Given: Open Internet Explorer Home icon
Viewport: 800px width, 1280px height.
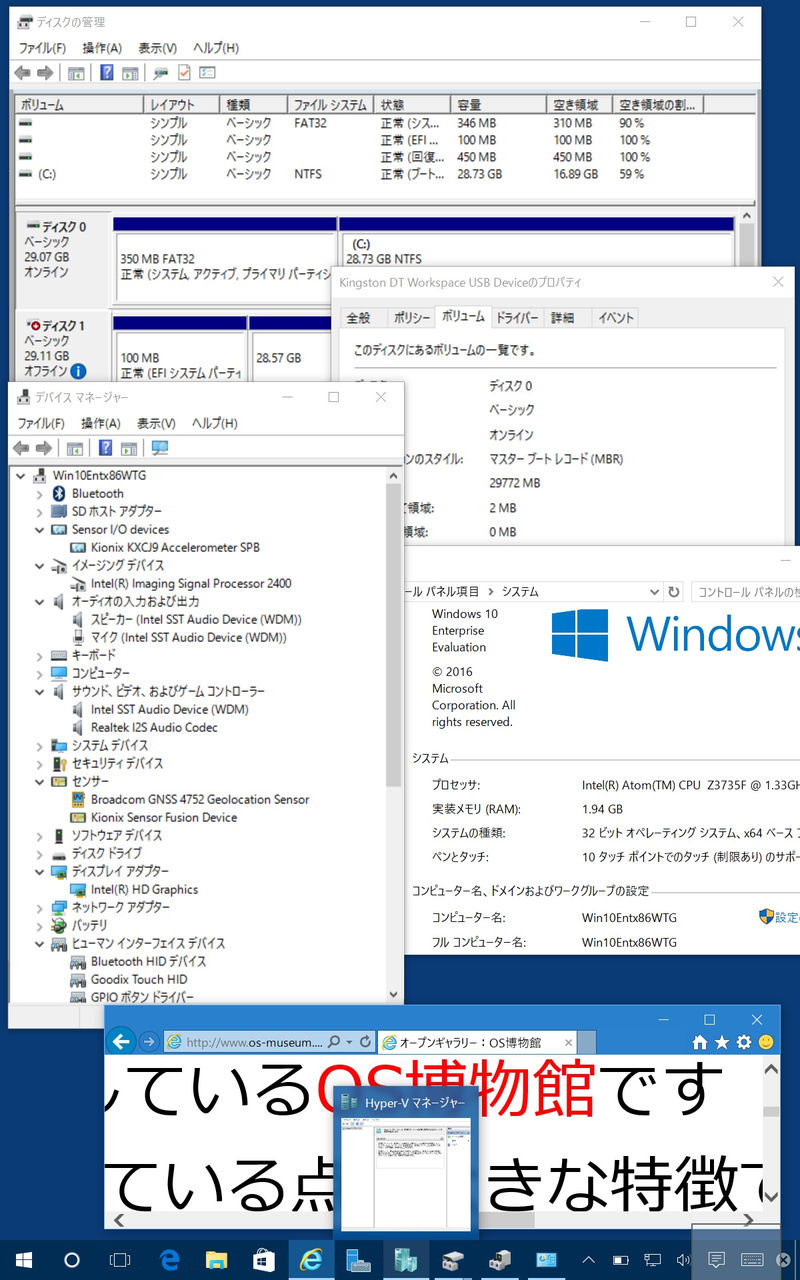Looking at the screenshot, I should click(700, 1042).
